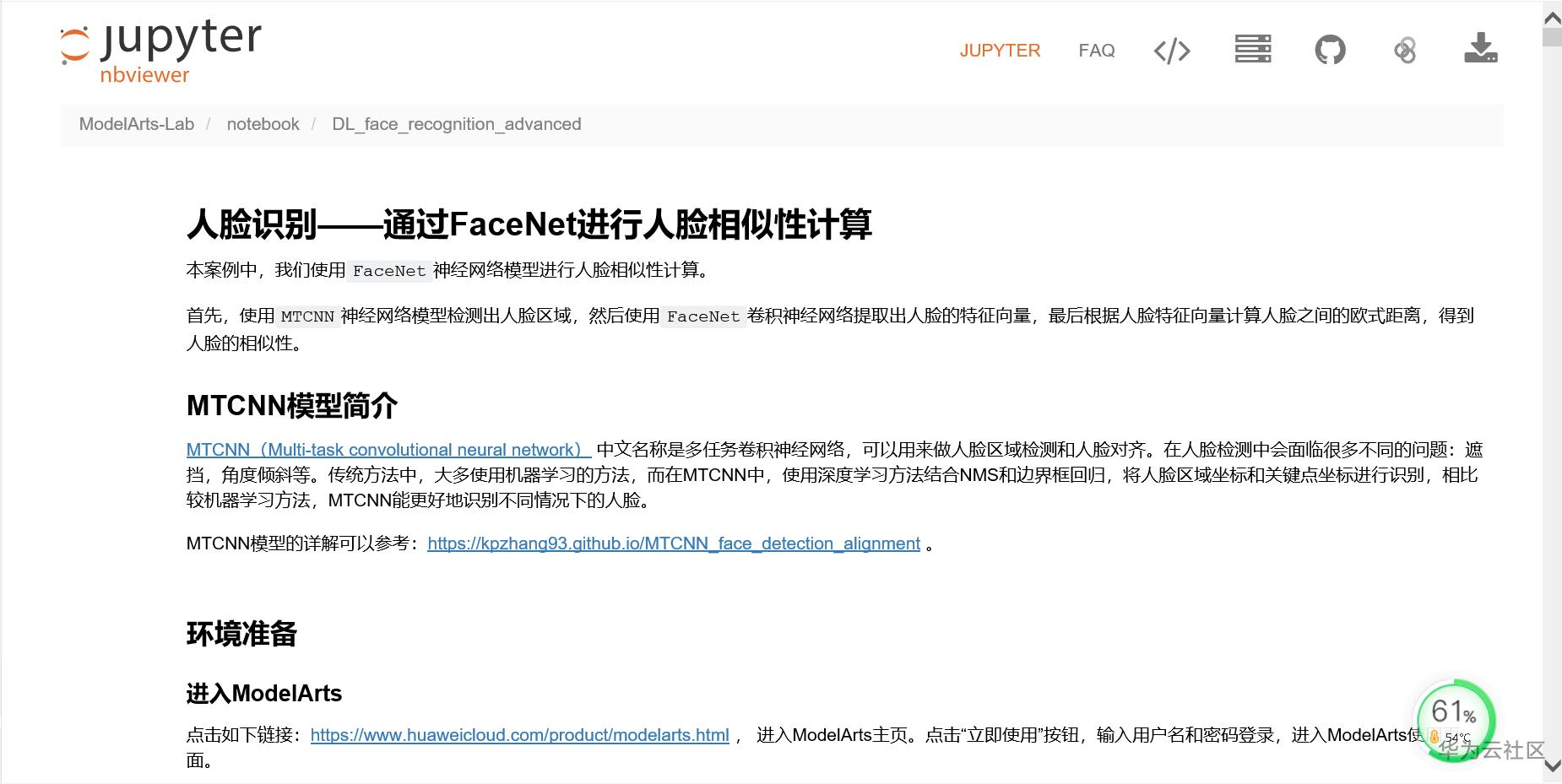Image resolution: width=1562 pixels, height=784 pixels.
Task: Click the rings icon in the toolbar
Action: pos(1404,51)
